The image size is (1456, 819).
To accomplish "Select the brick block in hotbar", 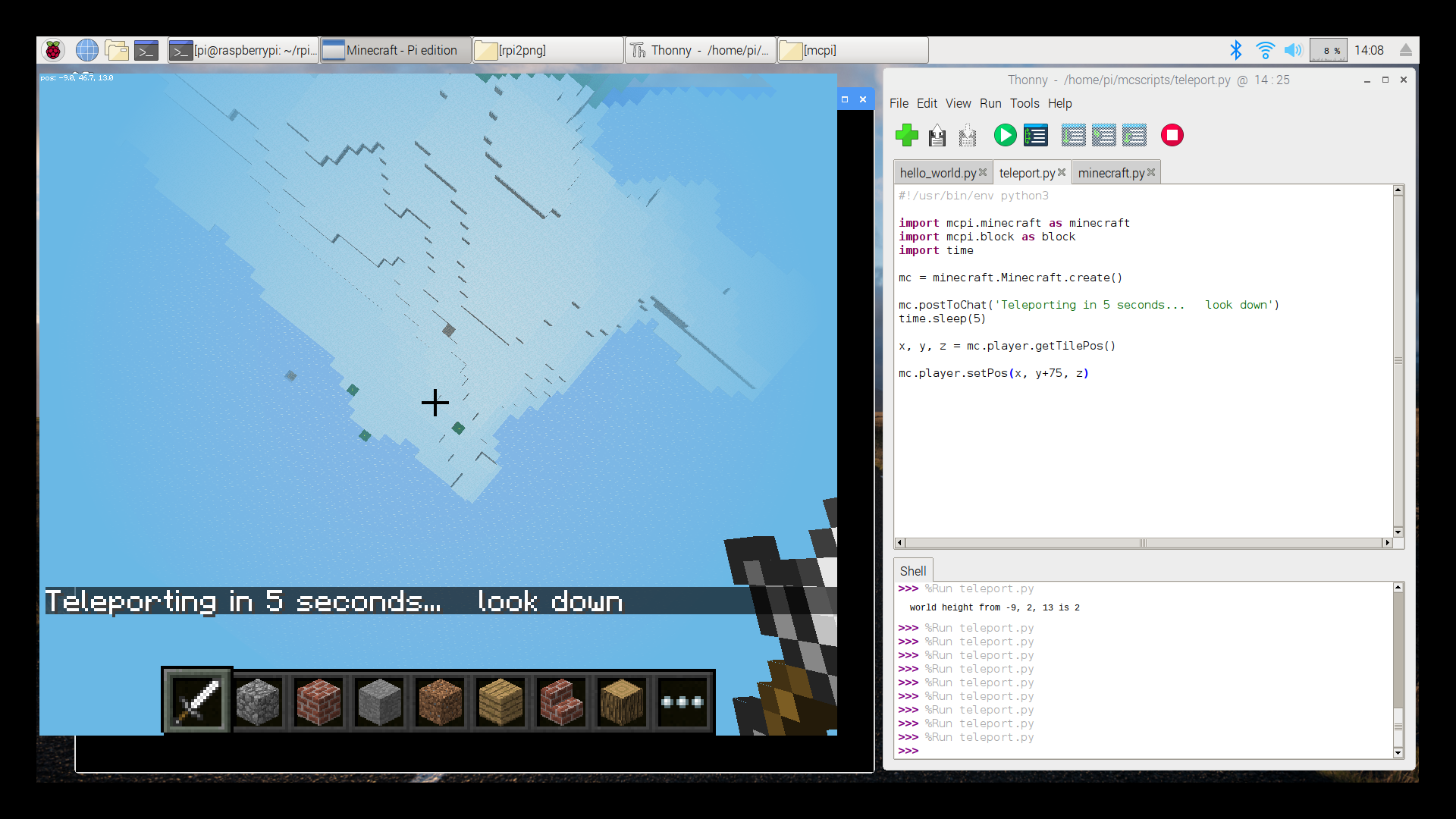I will point(318,701).
